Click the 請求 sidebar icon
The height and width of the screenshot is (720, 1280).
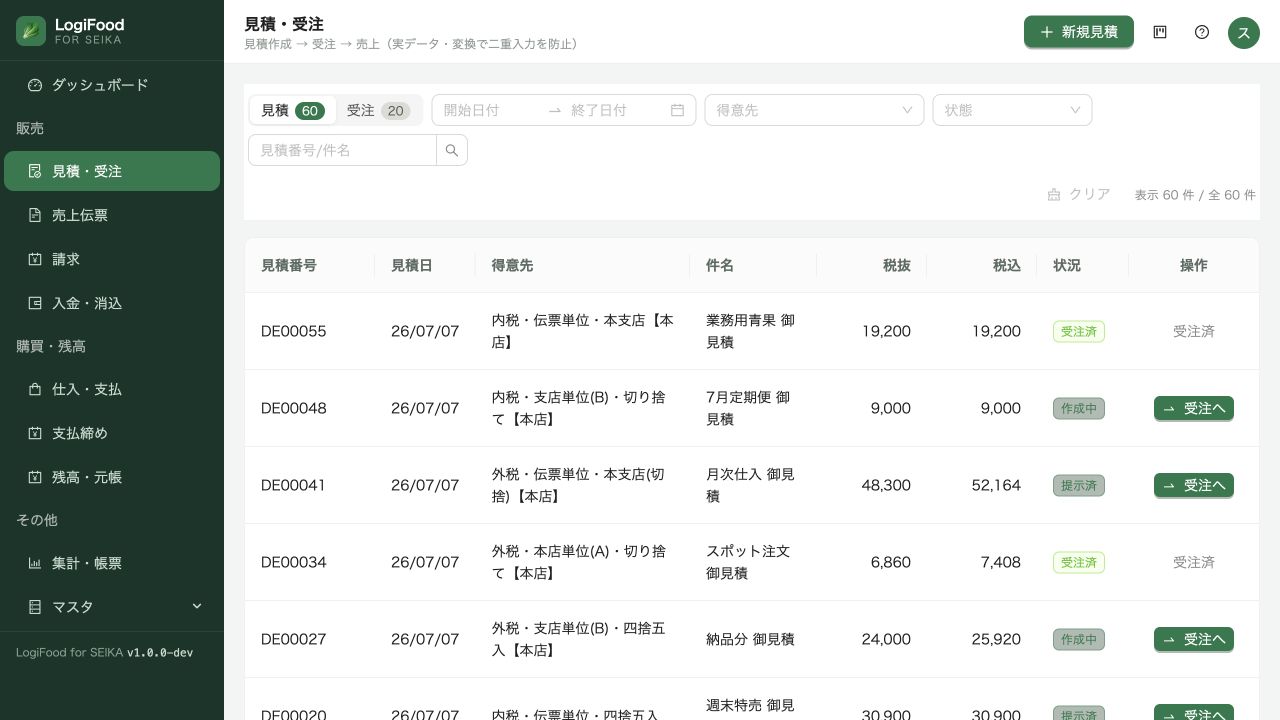coord(35,259)
